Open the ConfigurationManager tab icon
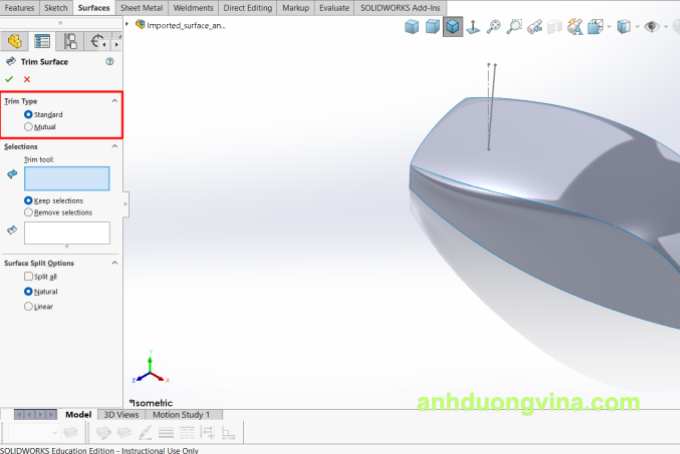Image resolution: width=680 pixels, height=454 pixels. click(x=70, y=41)
